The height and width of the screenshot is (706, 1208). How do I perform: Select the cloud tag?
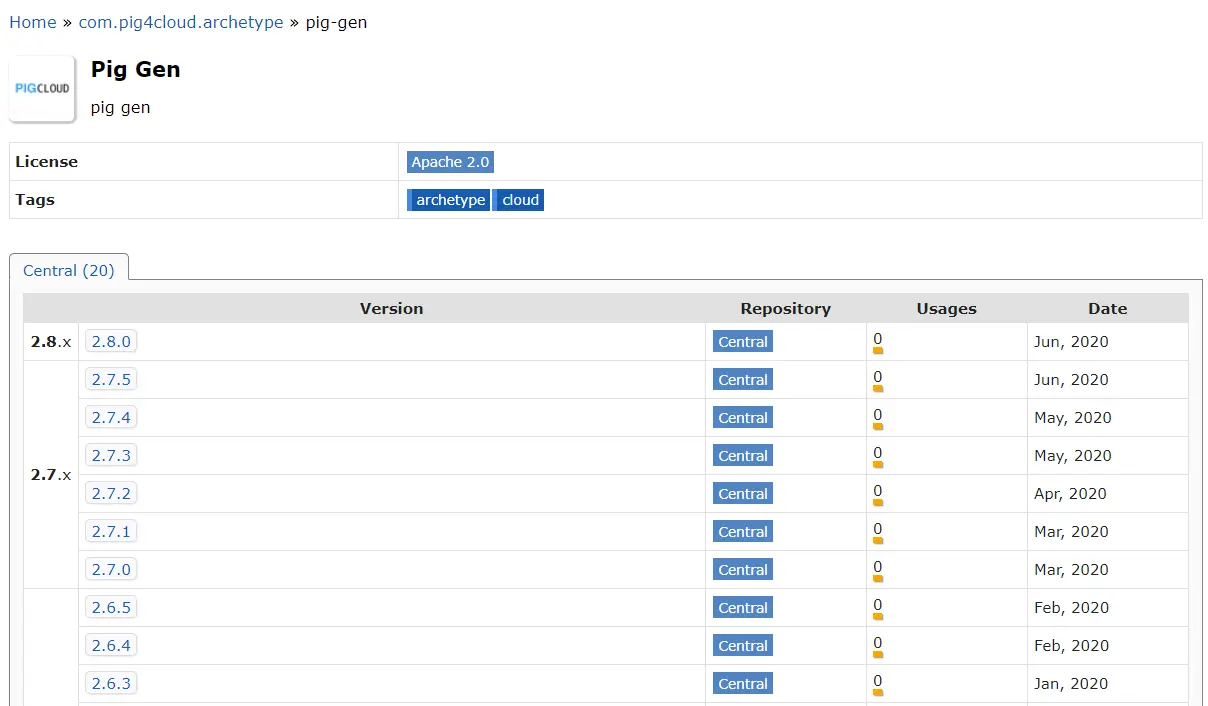click(x=520, y=200)
